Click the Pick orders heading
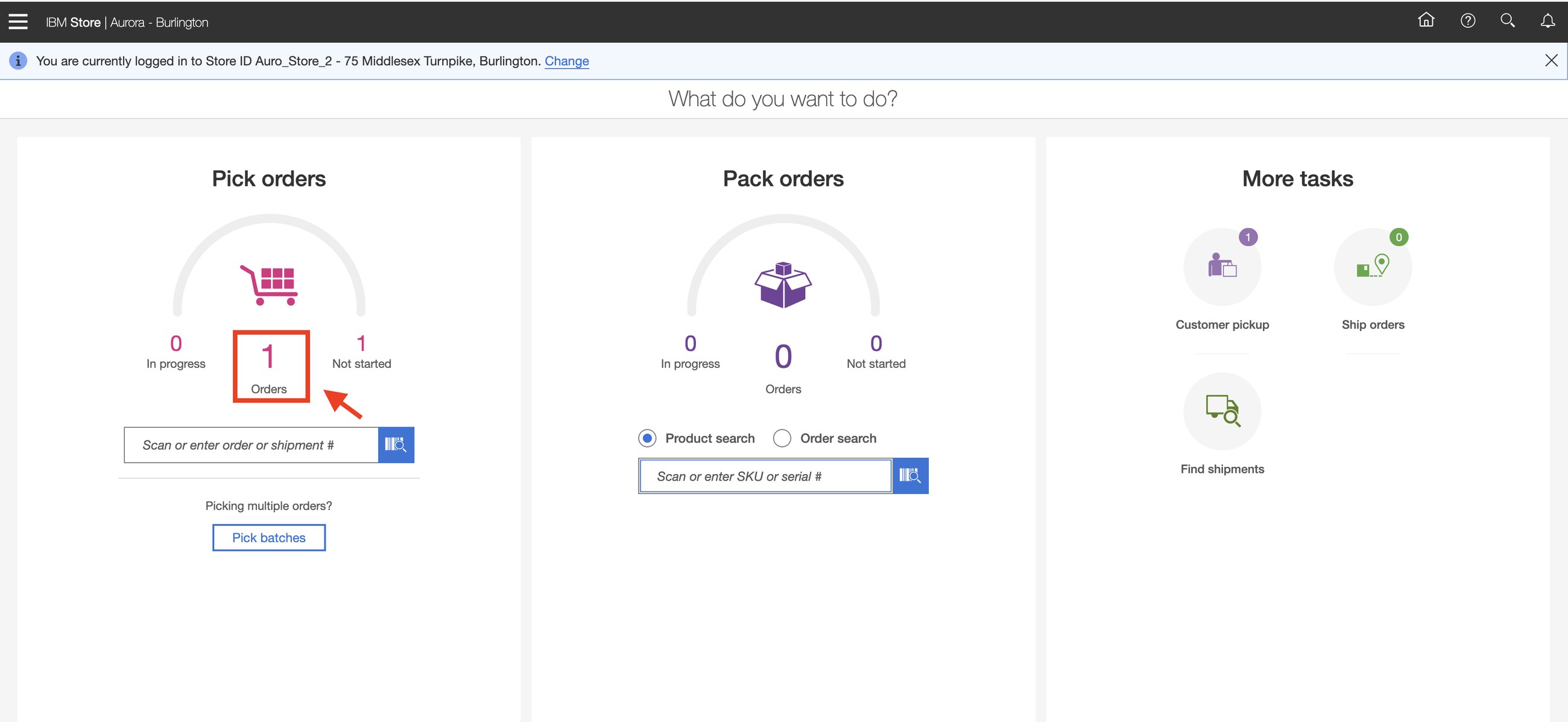 268,179
